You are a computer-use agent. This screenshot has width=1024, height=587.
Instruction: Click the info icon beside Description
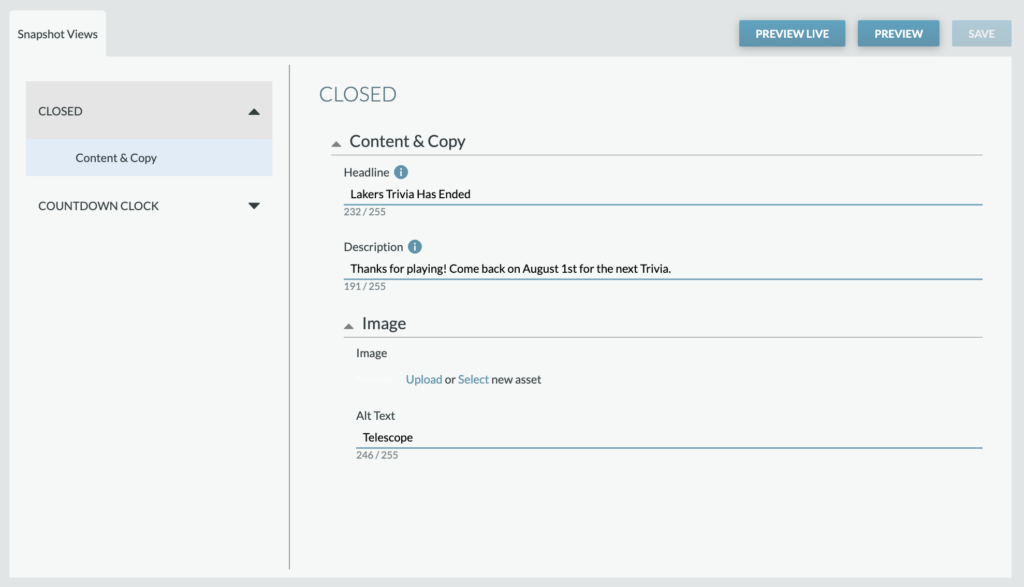pos(415,247)
